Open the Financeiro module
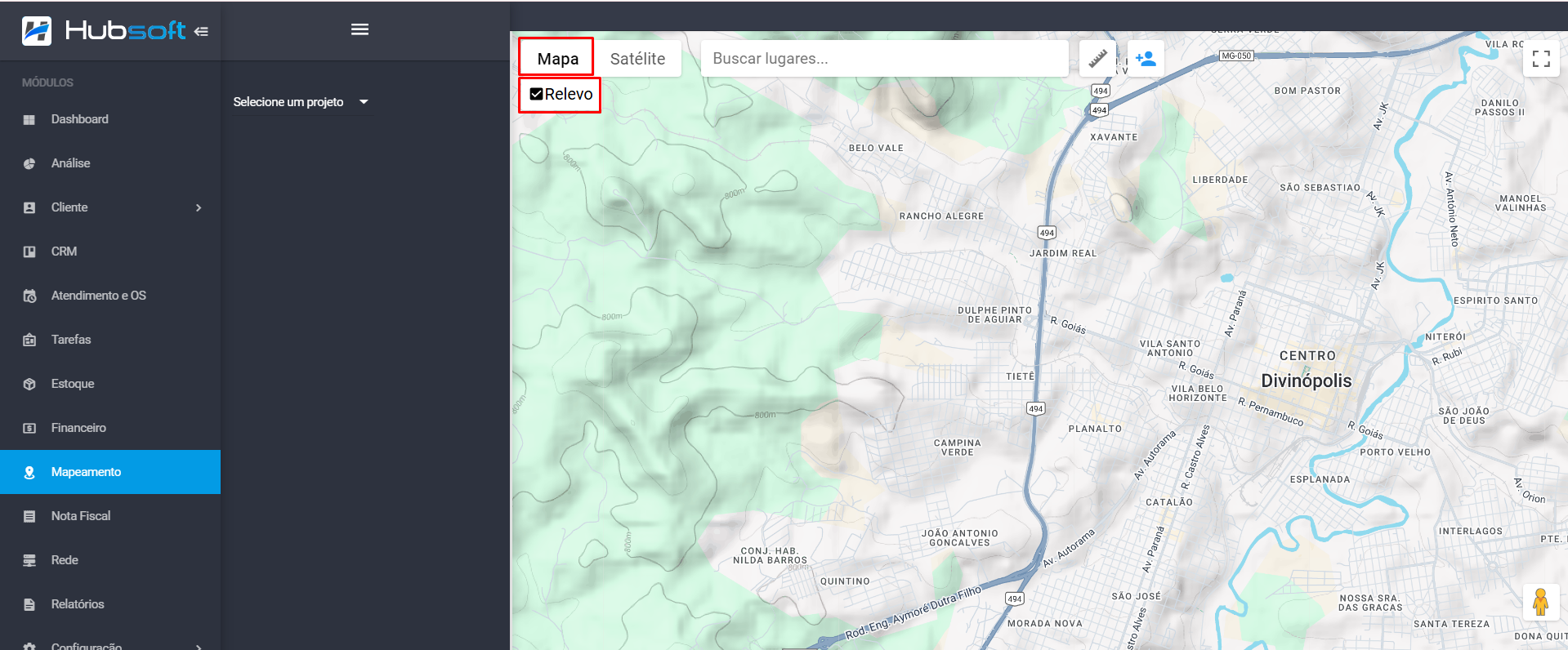1568x650 pixels. pyautogui.click(x=110, y=428)
